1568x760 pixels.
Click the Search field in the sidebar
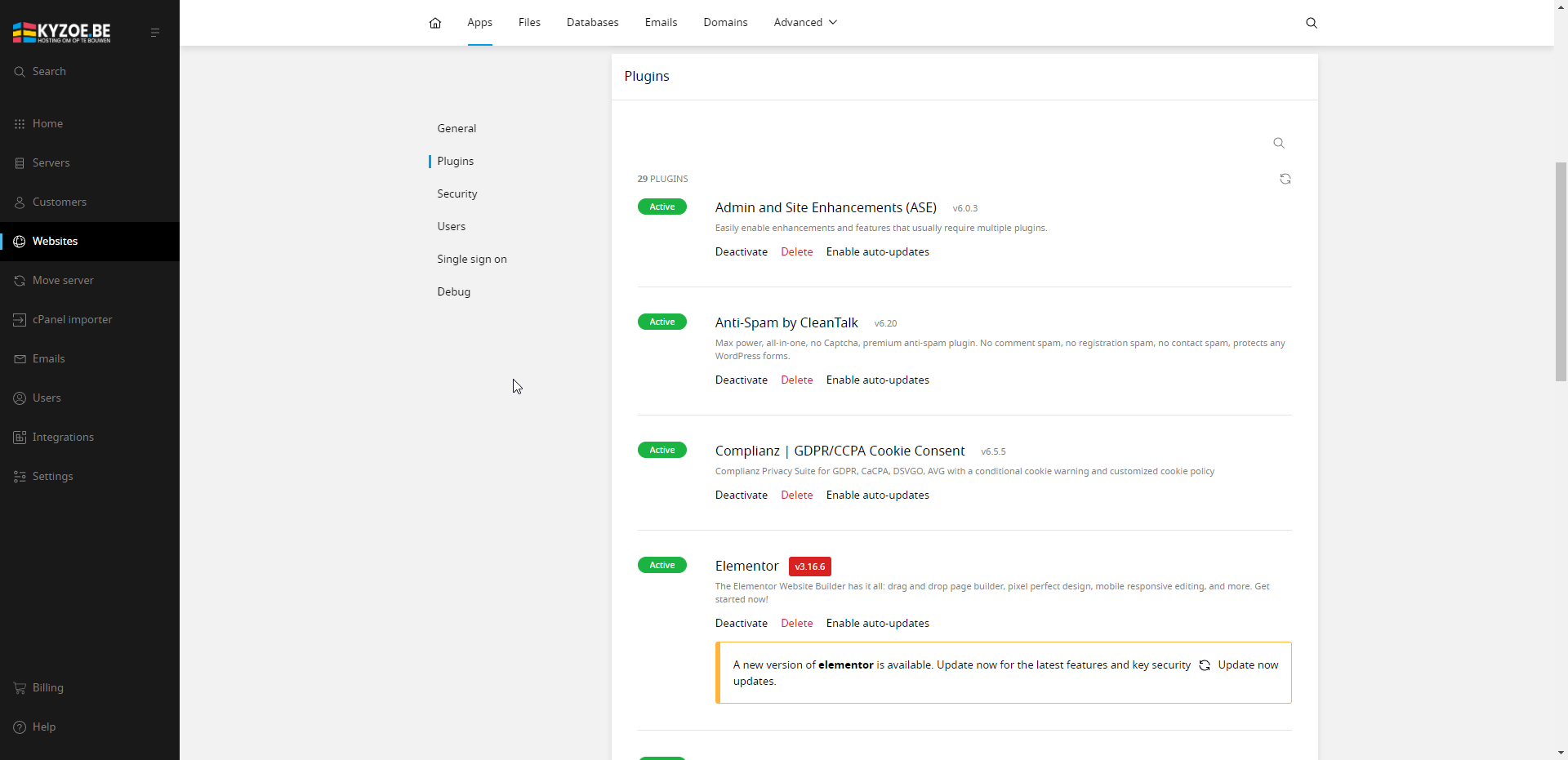pyautogui.click(x=90, y=72)
